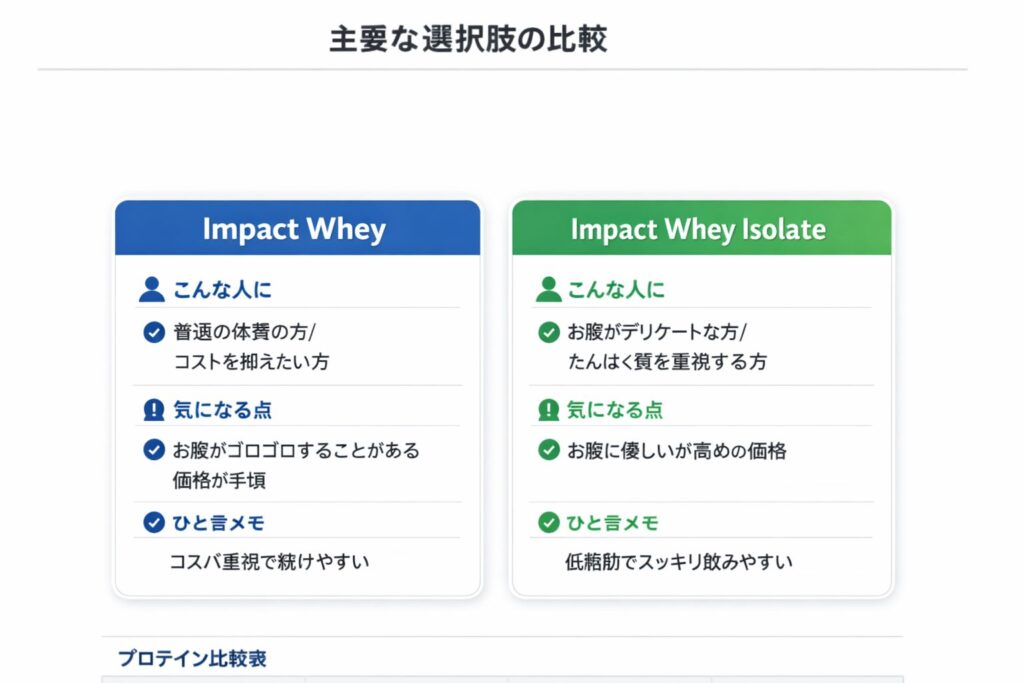The width and height of the screenshot is (1024, 683).
Task: Select the blue Impact Whey card header
Action: coord(297,229)
